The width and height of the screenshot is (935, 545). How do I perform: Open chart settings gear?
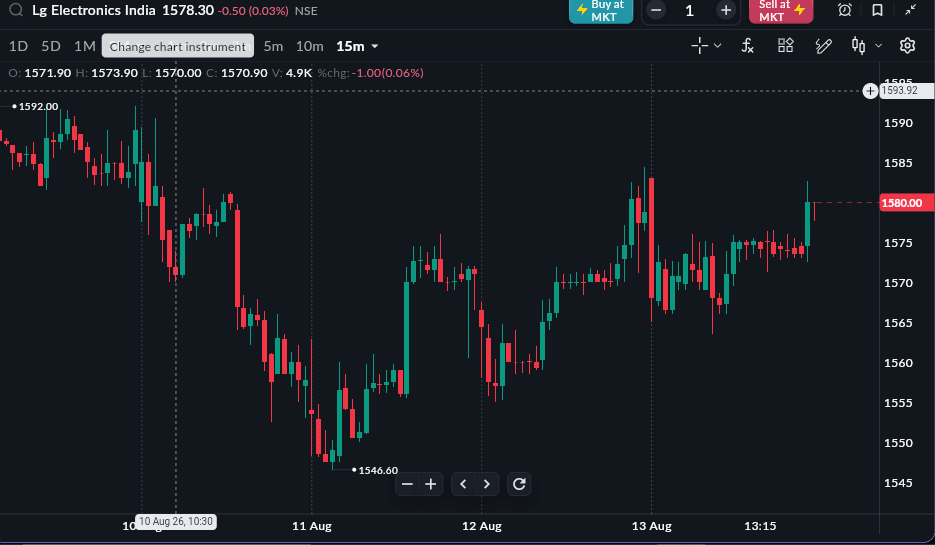click(x=907, y=45)
